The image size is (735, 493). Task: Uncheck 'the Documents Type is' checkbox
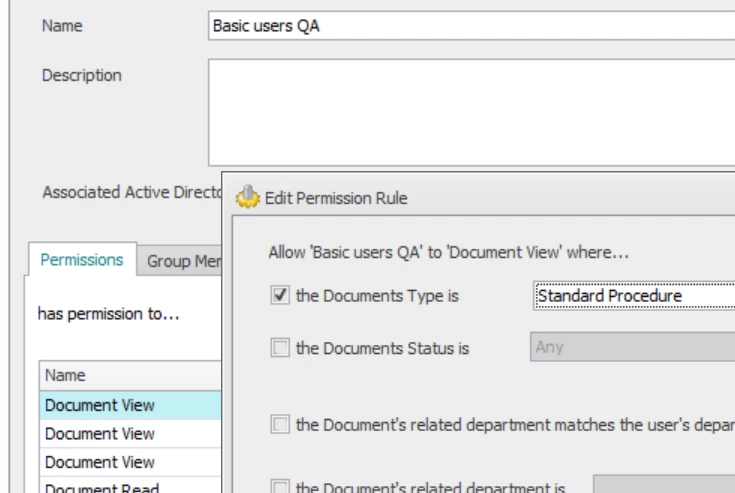click(x=280, y=296)
